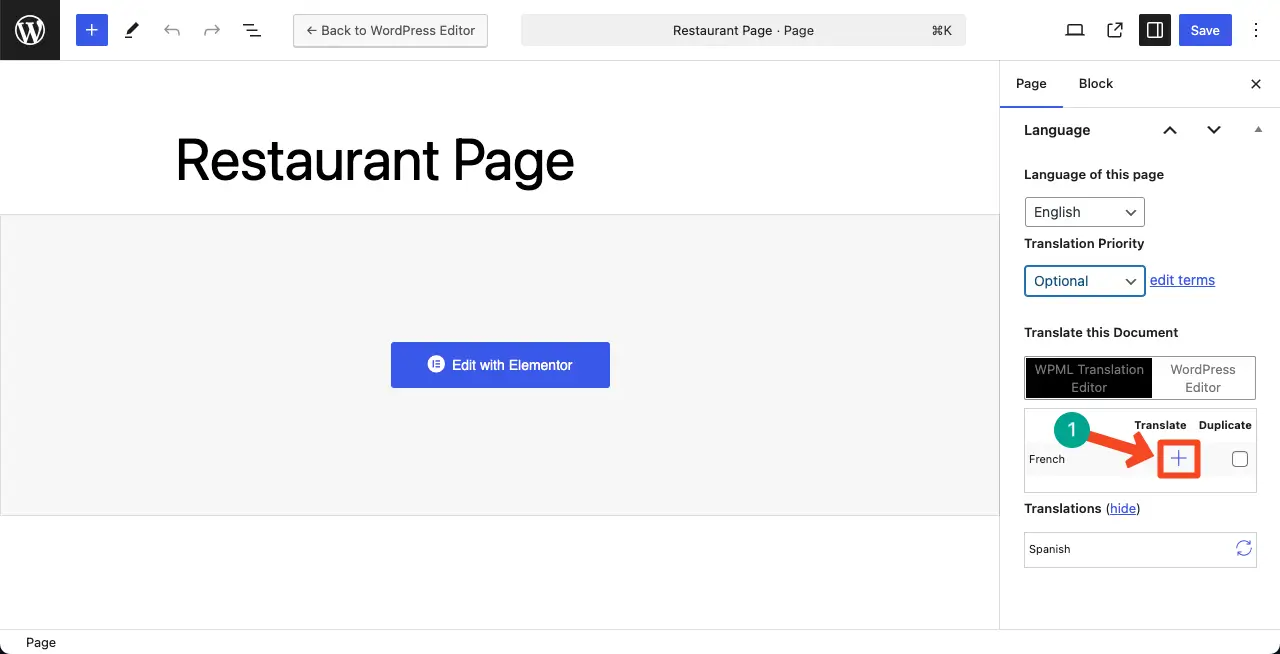Click the Language of this page label
Viewport: 1280px width, 654px height.
point(1094,174)
